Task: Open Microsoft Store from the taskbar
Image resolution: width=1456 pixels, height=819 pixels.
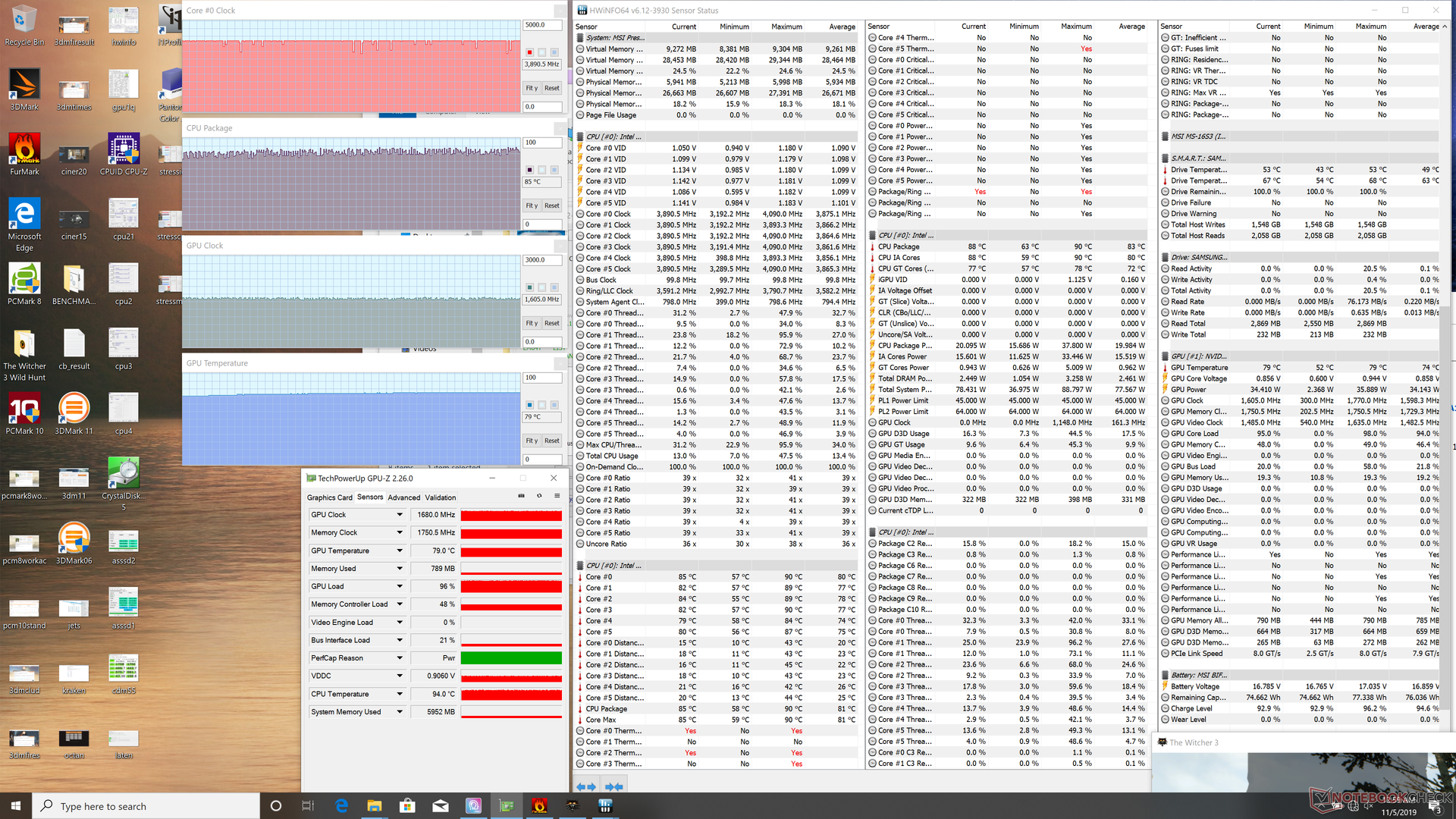Action: (x=407, y=805)
